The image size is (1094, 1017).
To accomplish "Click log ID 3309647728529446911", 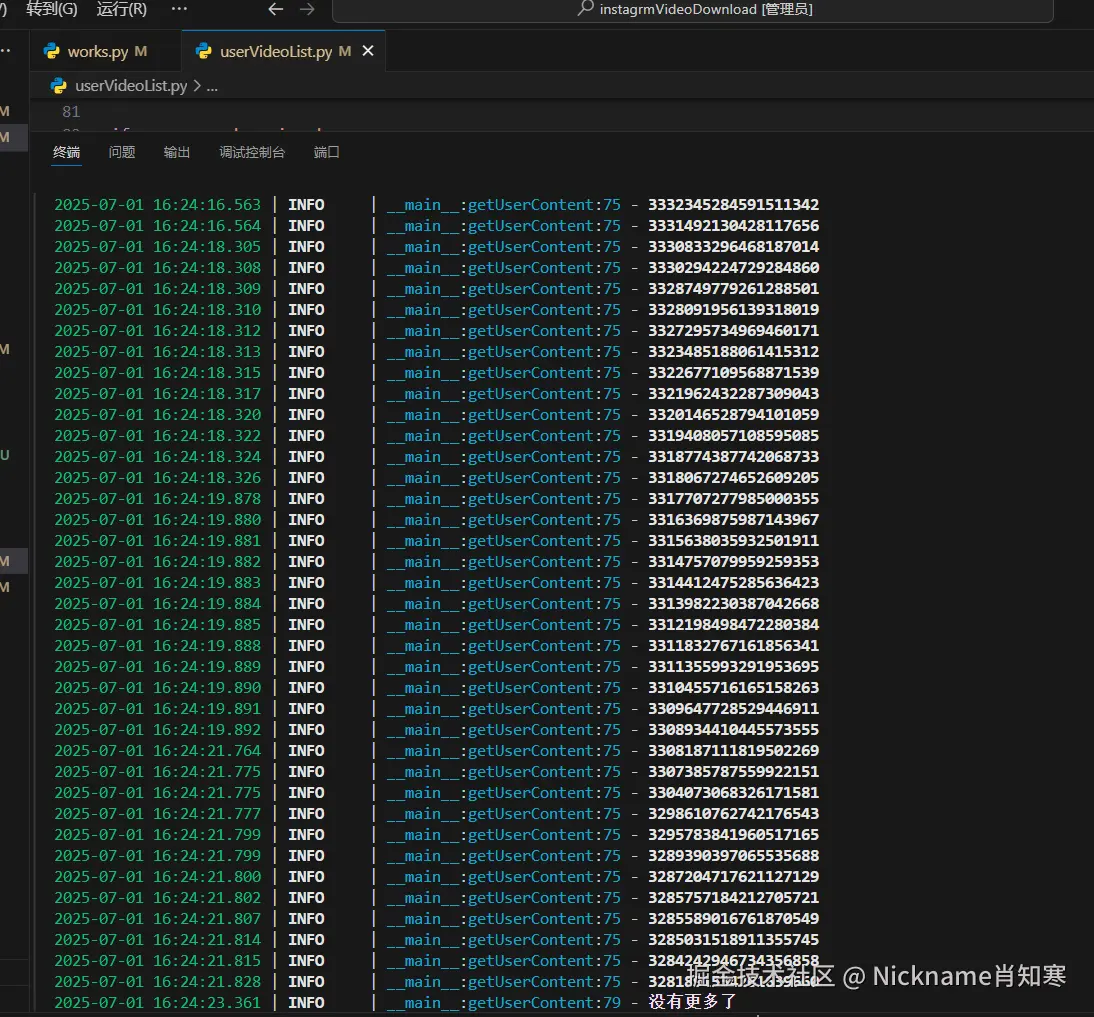I will pyautogui.click(x=733, y=709).
